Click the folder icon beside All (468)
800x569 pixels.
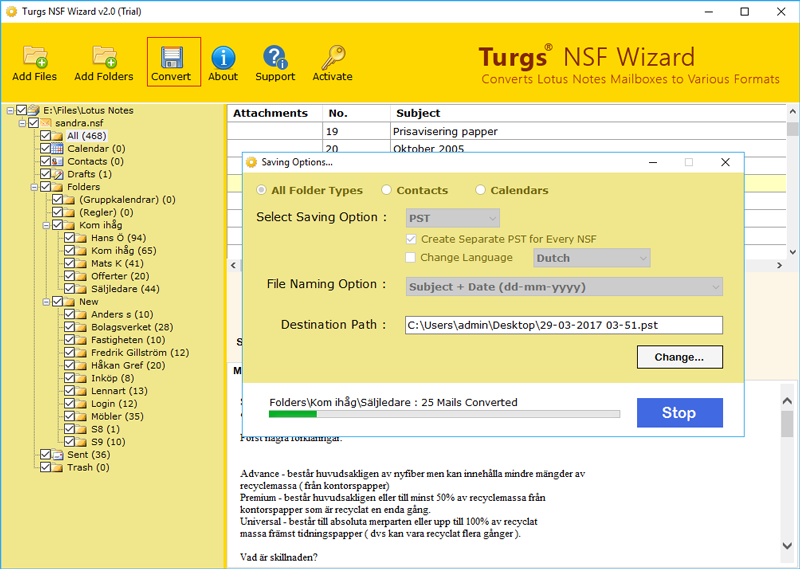pyautogui.click(x=58, y=136)
